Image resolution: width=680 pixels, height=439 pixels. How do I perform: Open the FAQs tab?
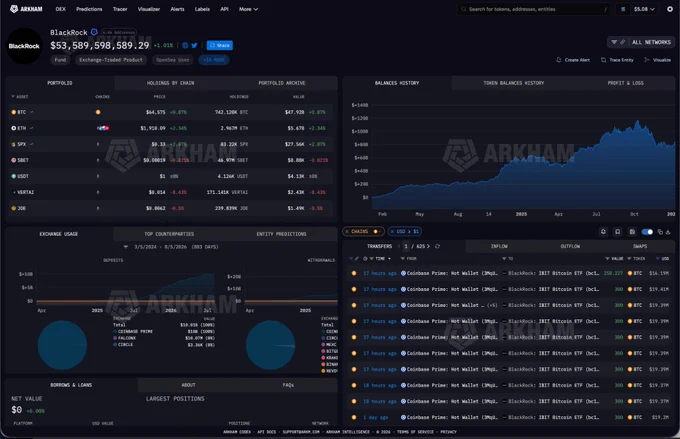[x=288, y=385]
